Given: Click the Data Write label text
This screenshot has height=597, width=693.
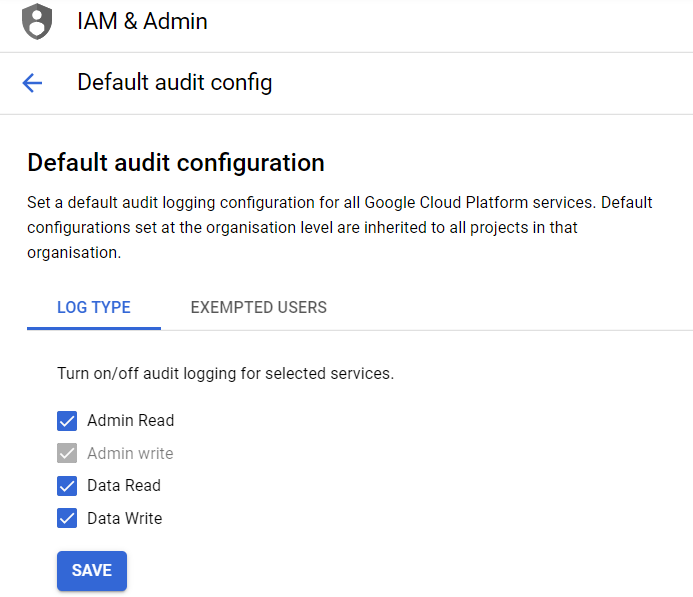Looking at the screenshot, I should [x=124, y=518].
